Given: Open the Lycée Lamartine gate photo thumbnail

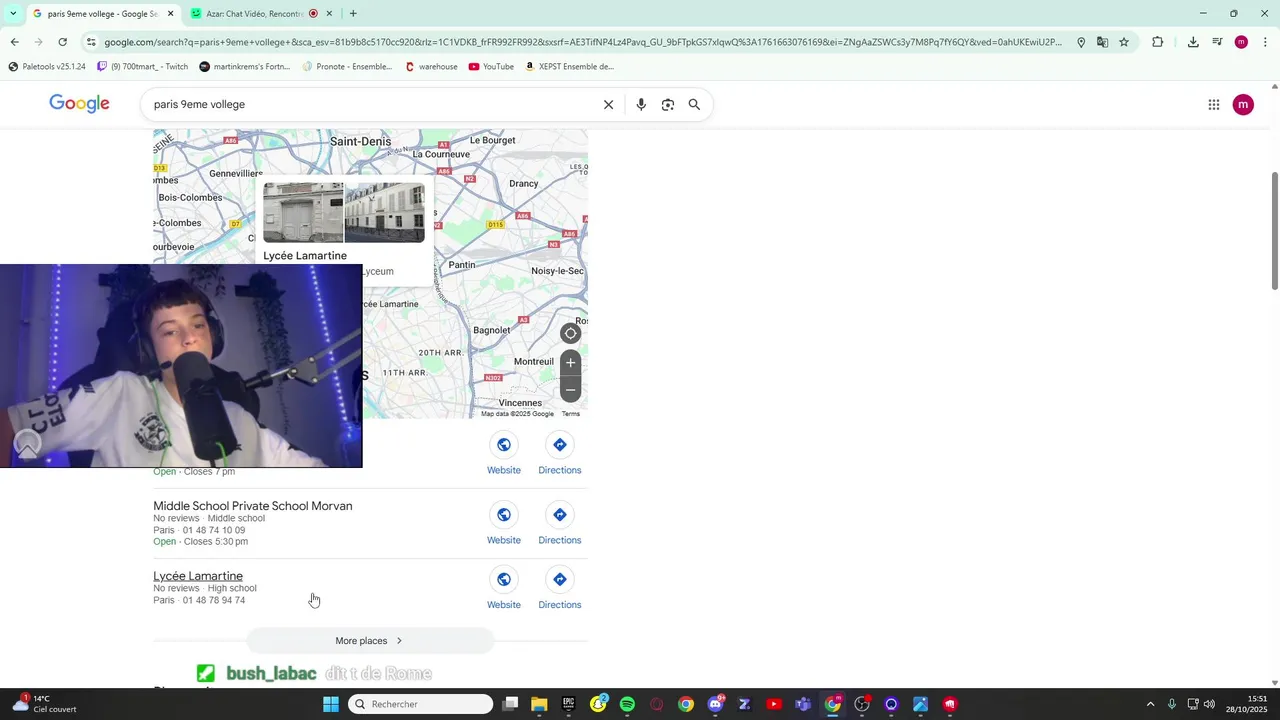Looking at the screenshot, I should (303, 212).
